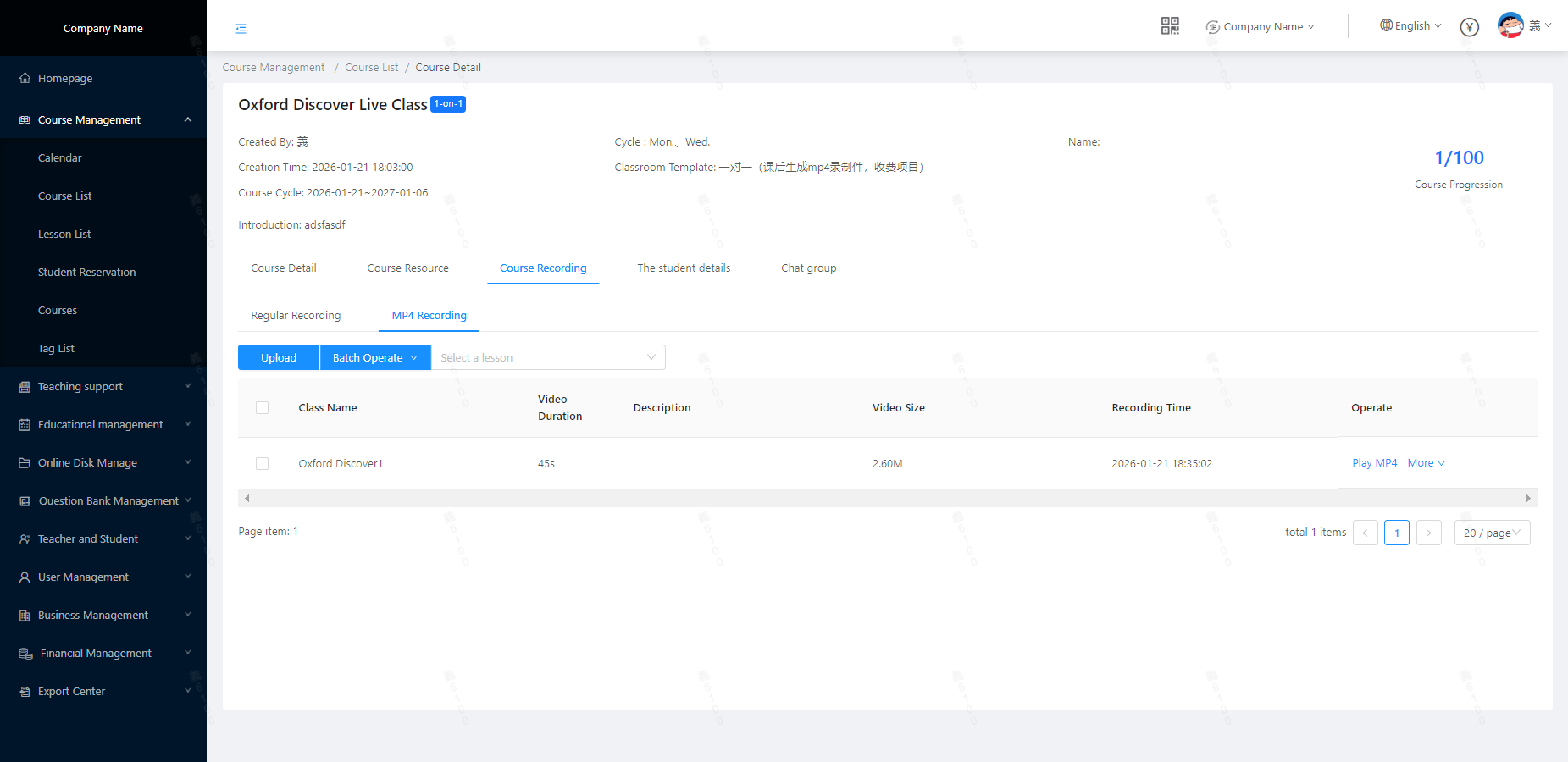
Task: Open the user avatar profile picture
Action: point(1510,25)
